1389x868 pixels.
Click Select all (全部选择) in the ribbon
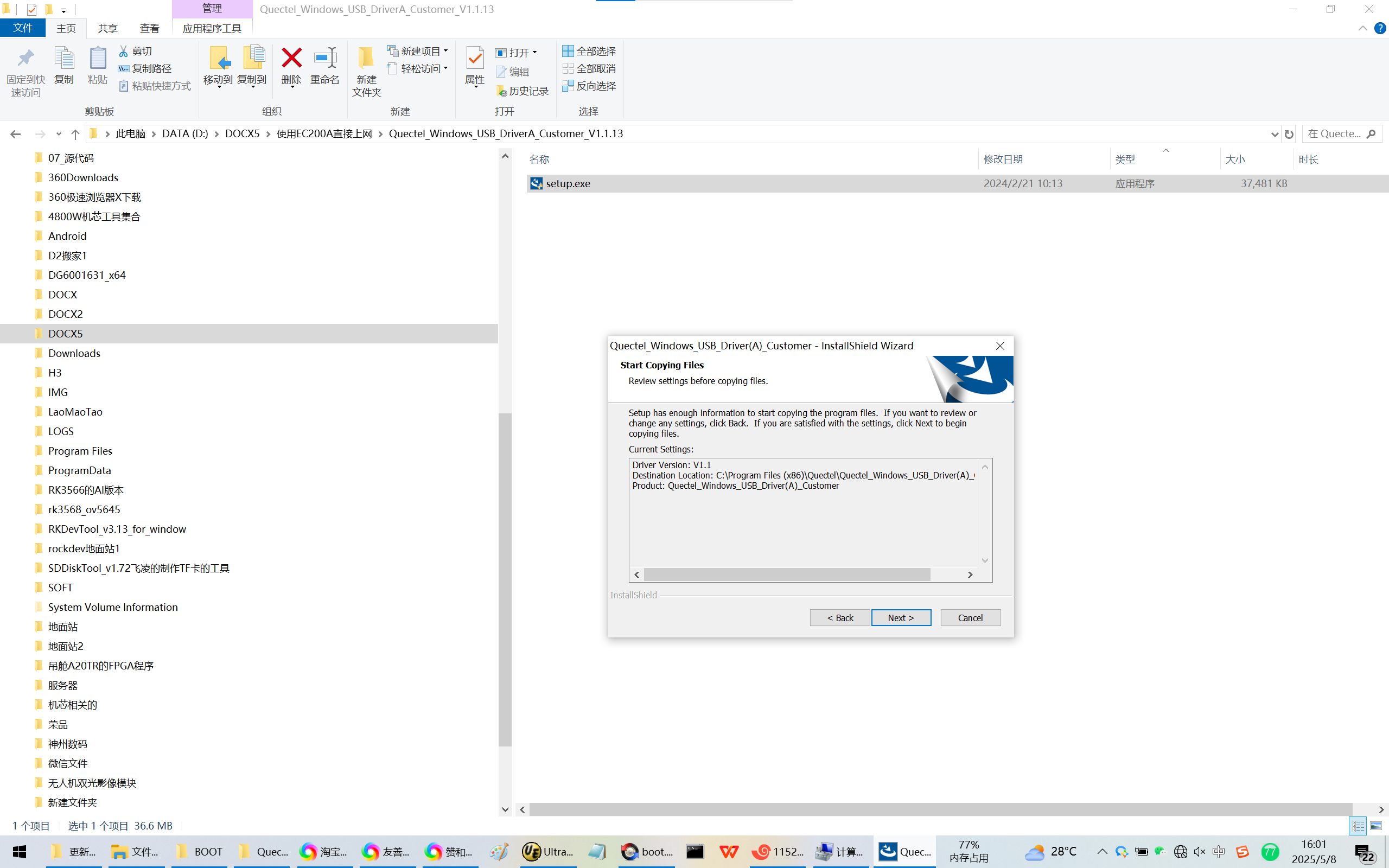(589, 51)
